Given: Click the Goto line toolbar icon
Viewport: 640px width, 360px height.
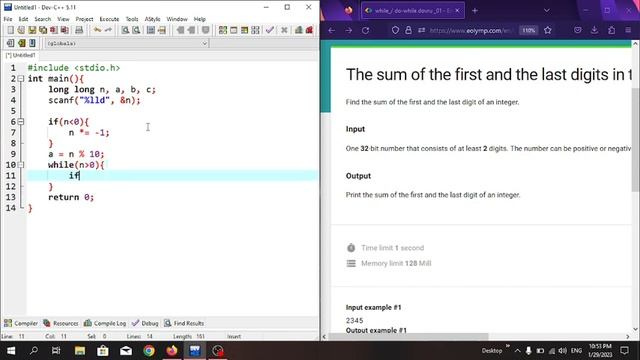Looking at the screenshot, I should click(x=162, y=30).
